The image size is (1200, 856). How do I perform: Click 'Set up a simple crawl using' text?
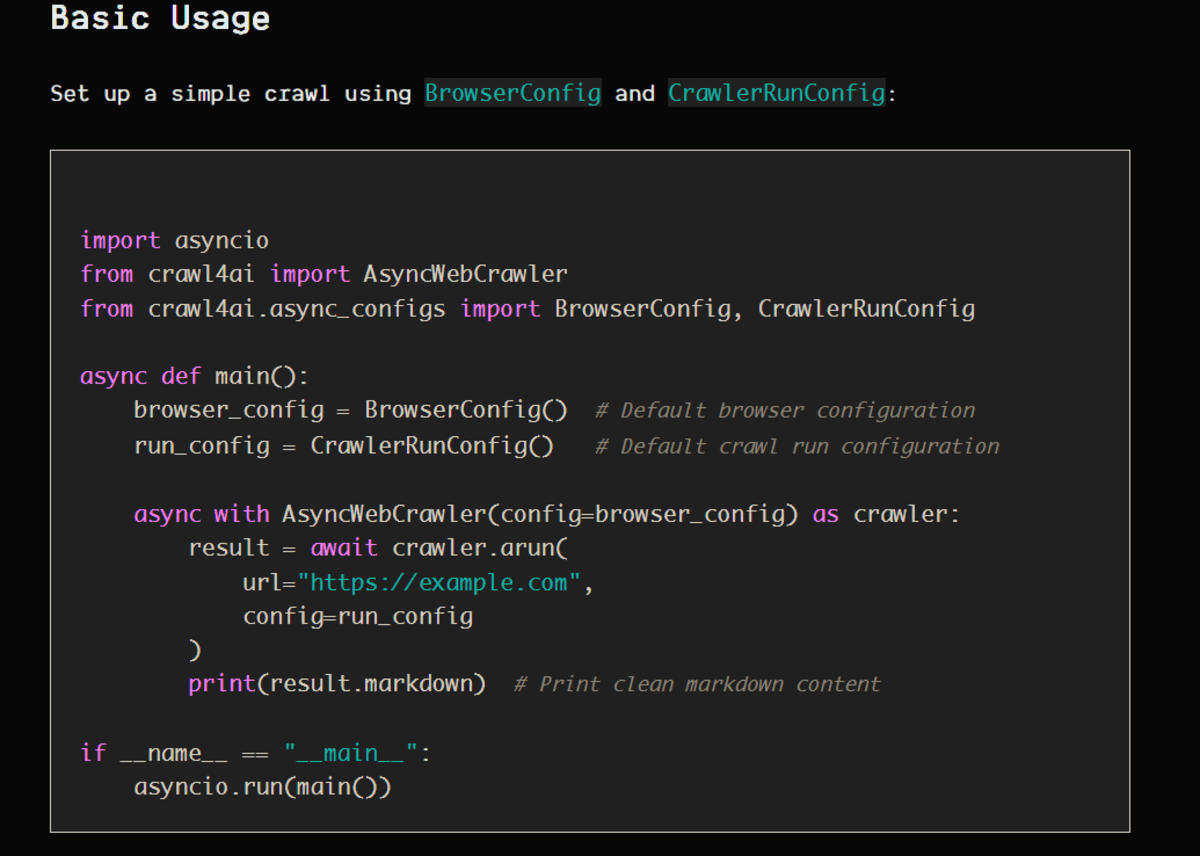231,94
